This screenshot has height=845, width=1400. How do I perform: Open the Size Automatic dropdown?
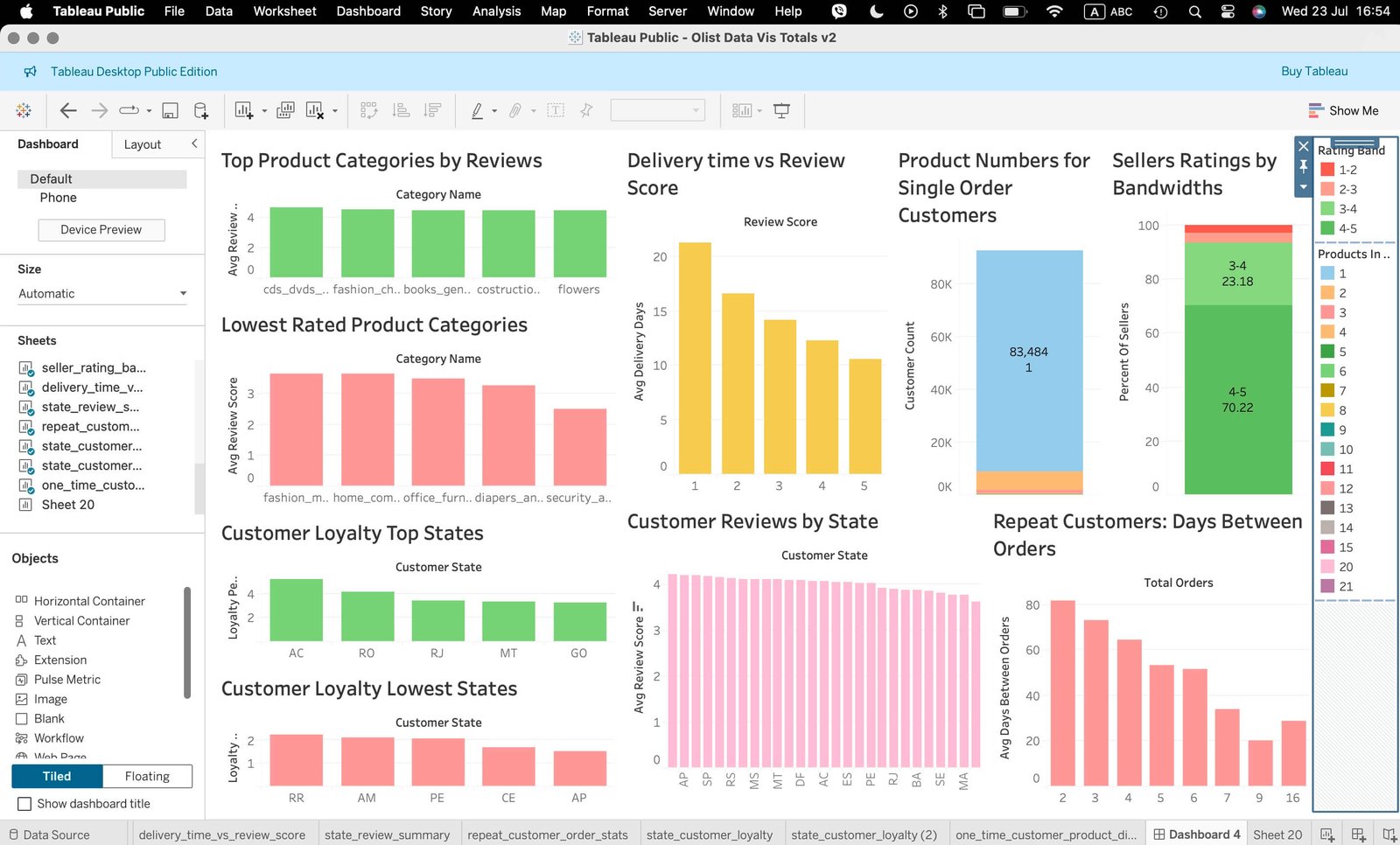(102, 294)
